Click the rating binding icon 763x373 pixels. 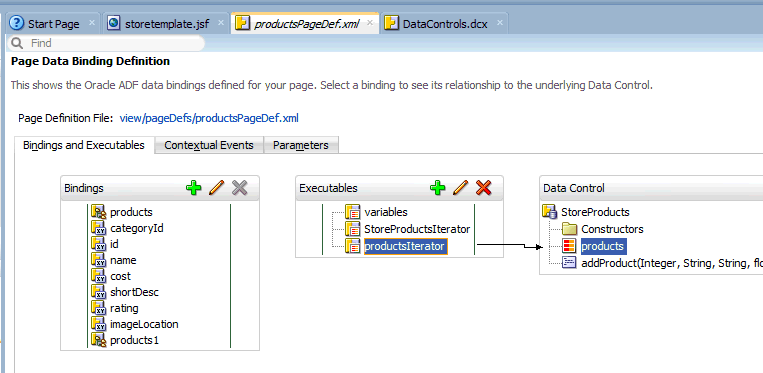[99, 308]
